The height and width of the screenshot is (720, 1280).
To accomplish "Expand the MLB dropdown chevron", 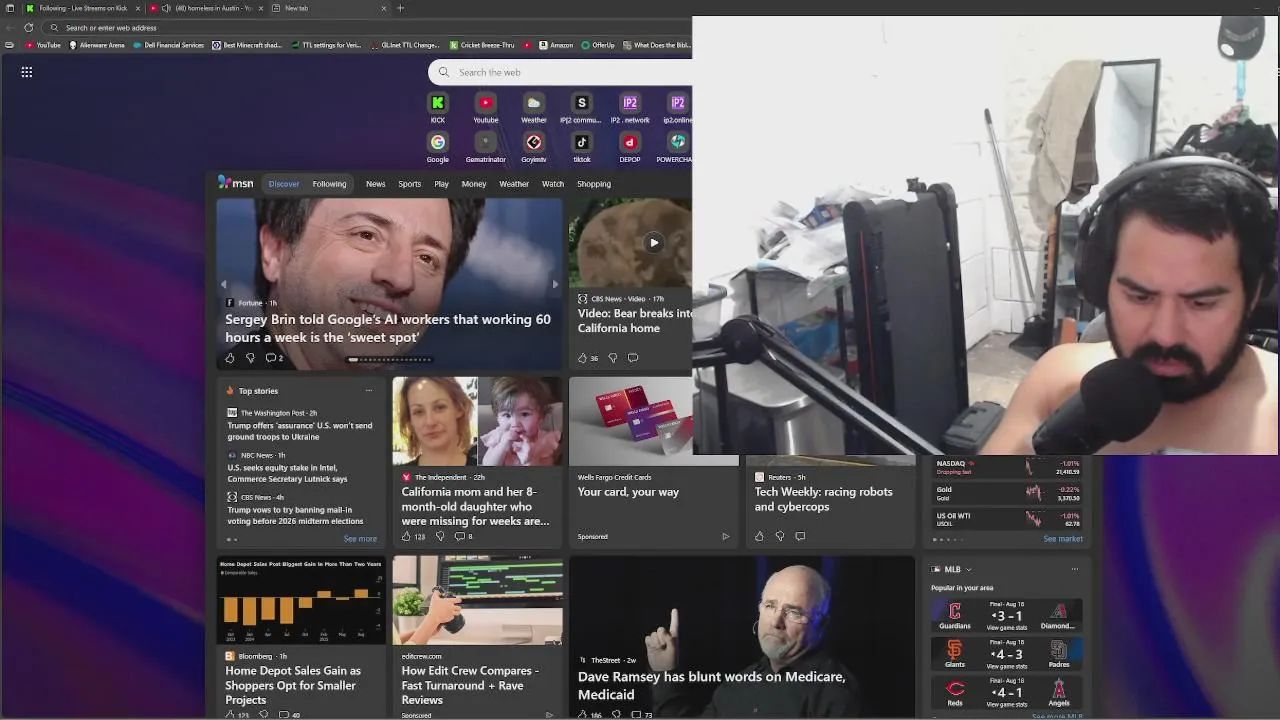I will [968, 569].
